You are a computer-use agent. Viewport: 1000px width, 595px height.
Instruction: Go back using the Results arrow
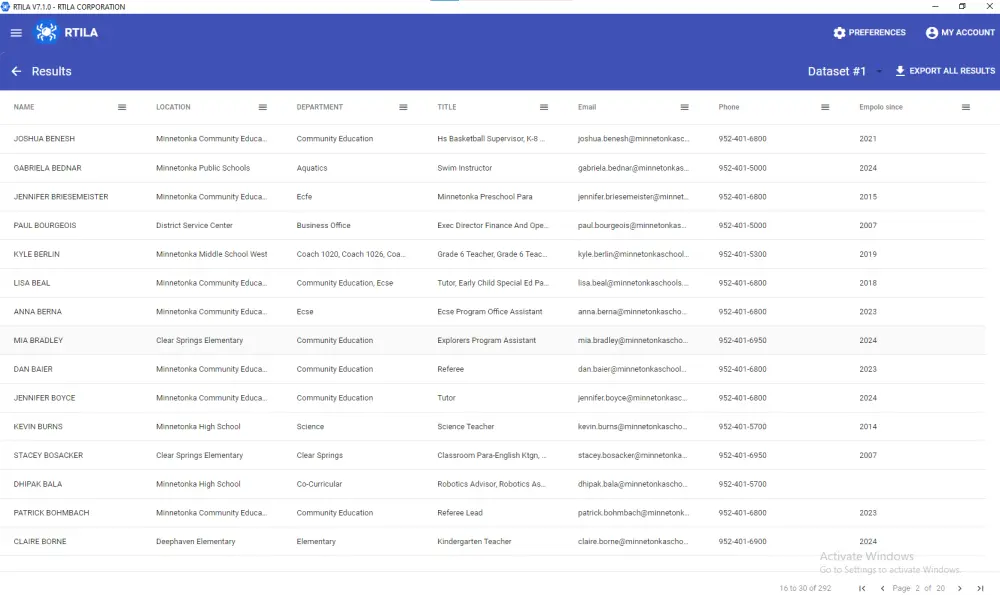(16, 71)
